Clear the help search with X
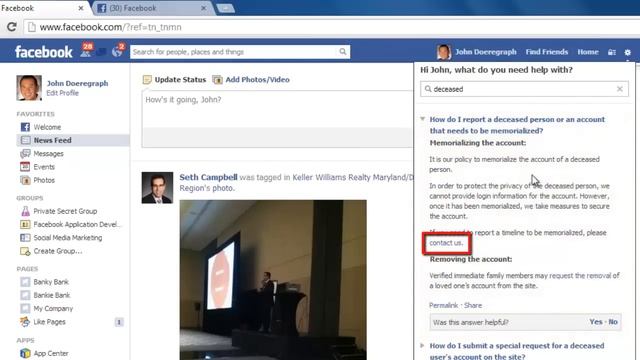Image resolution: width=640 pixels, height=360 pixels. tap(620, 89)
